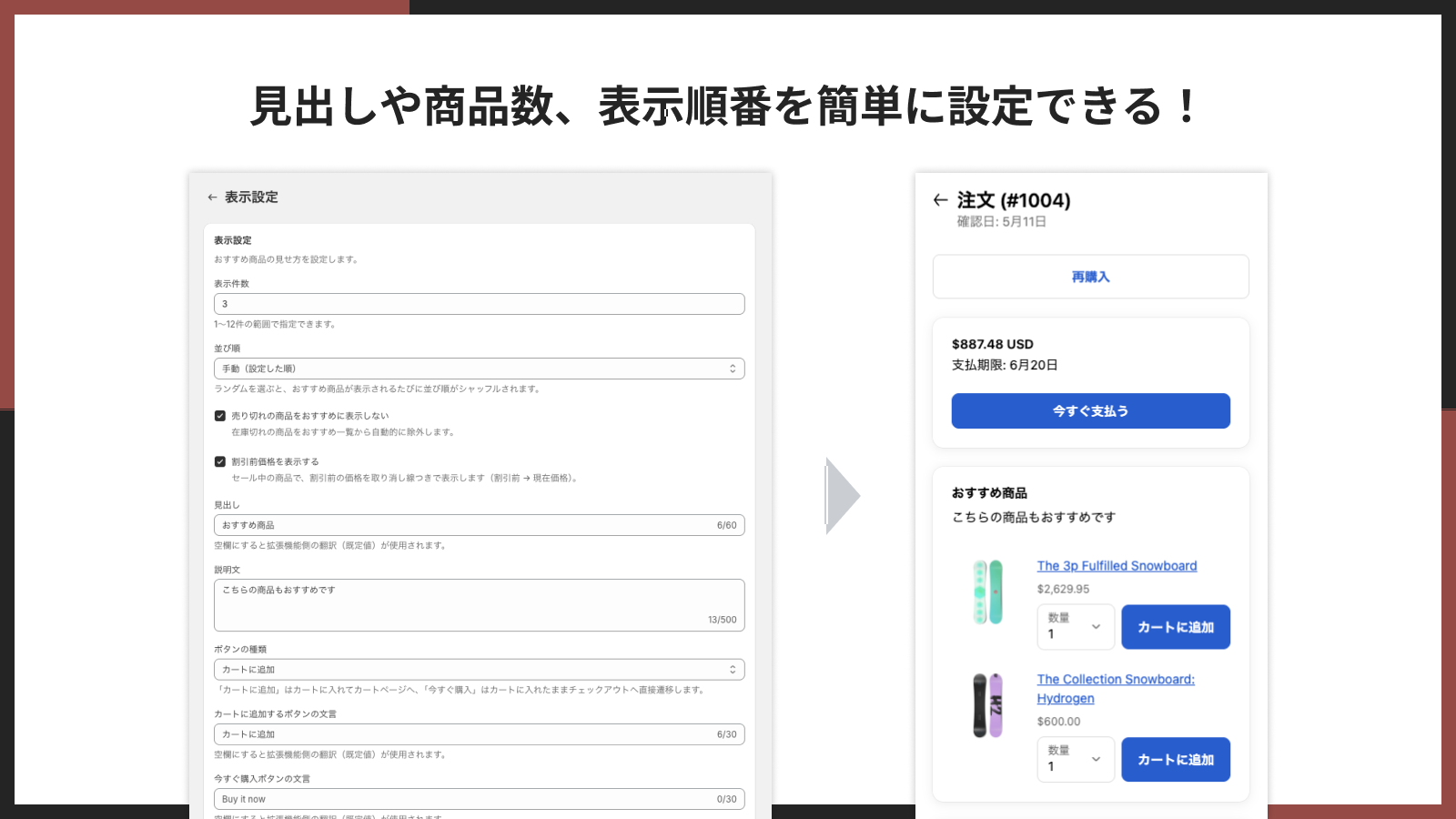Screen dimensions: 1456x819
Task: Click the 表示件数 number field
Action: (x=480, y=304)
